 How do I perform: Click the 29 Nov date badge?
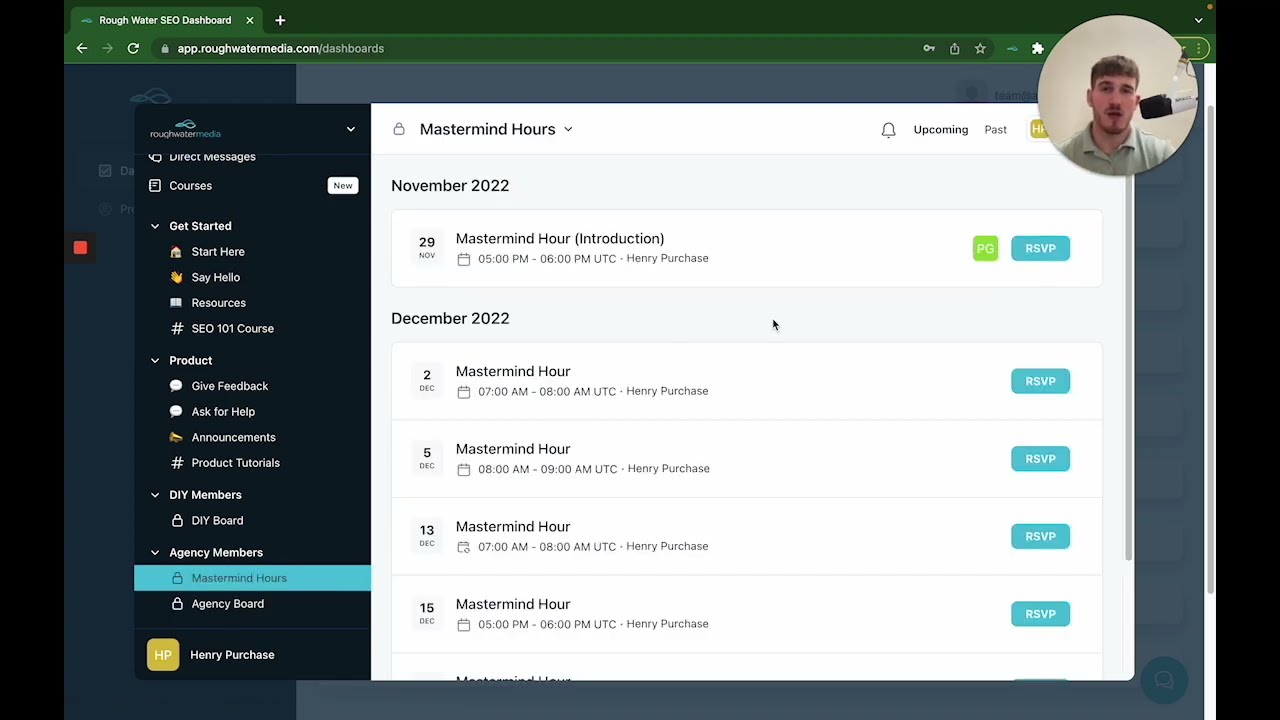[x=427, y=247]
